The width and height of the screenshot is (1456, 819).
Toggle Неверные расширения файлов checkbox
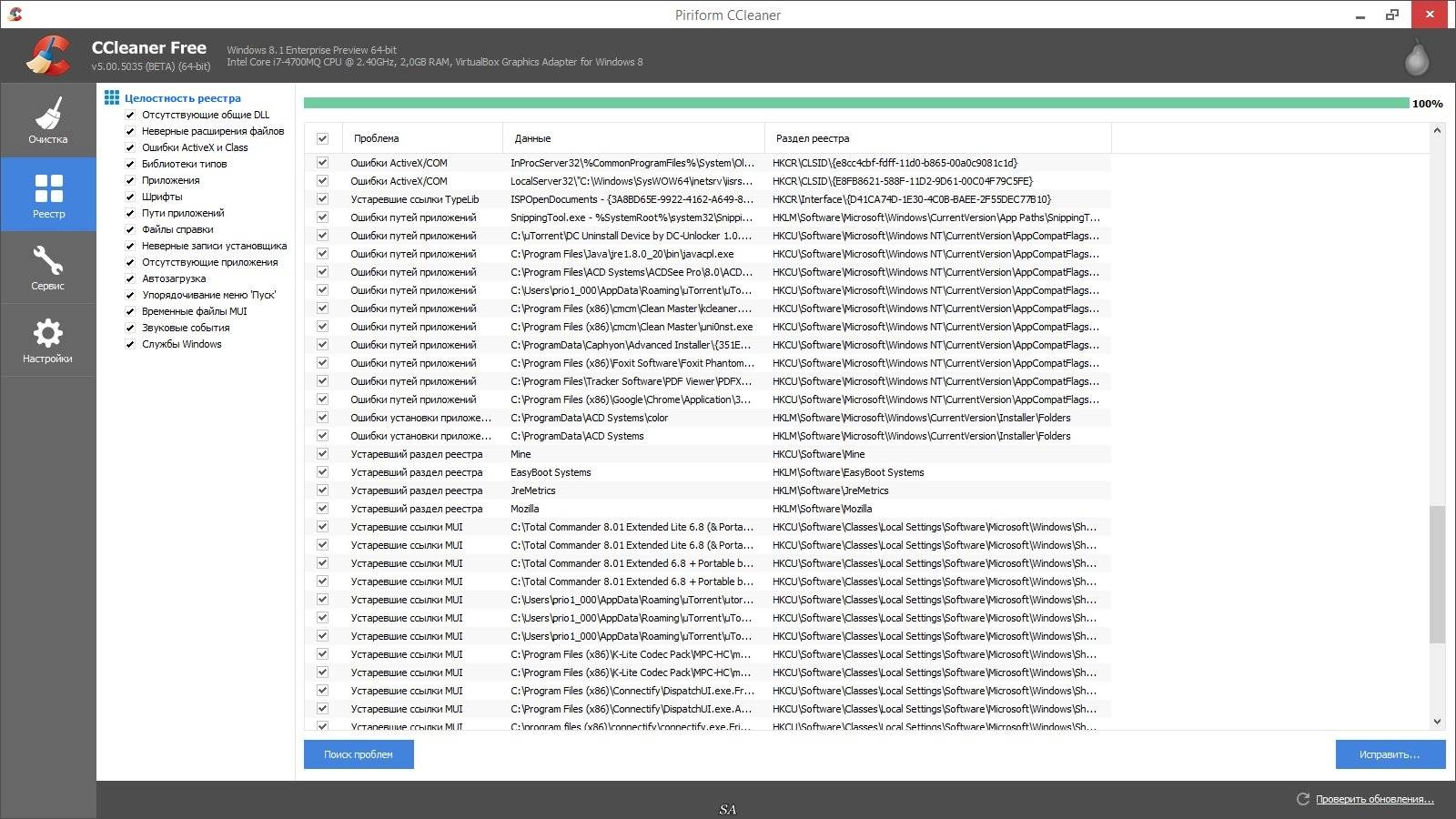click(130, 132)
